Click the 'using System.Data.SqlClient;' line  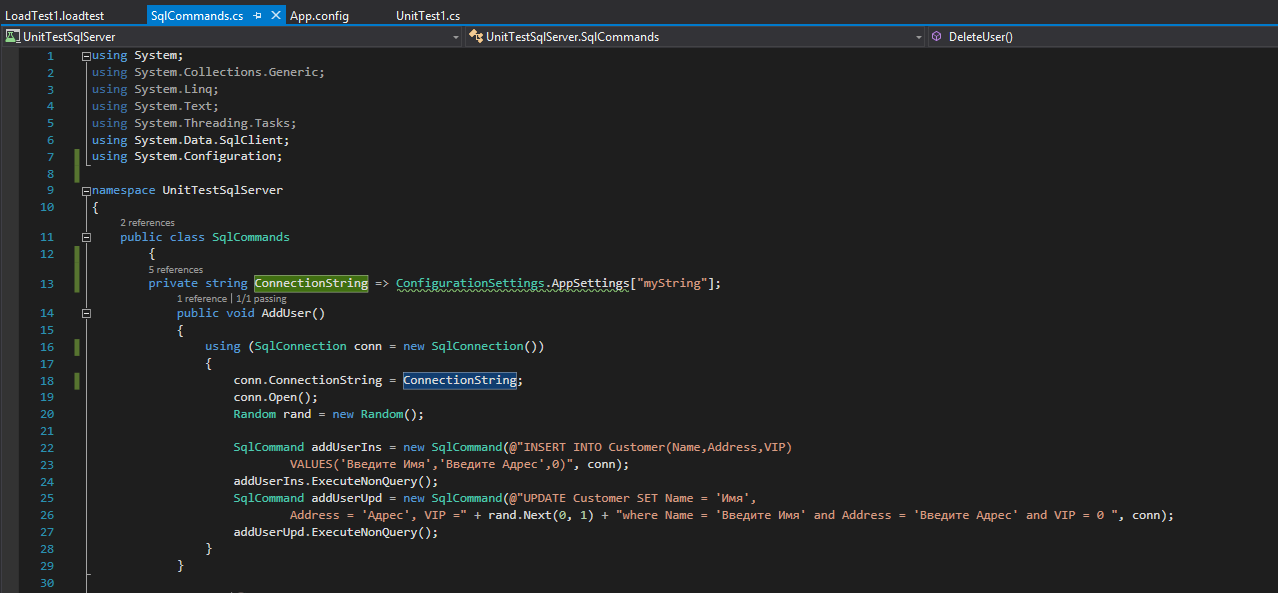(x=190, y=140)
